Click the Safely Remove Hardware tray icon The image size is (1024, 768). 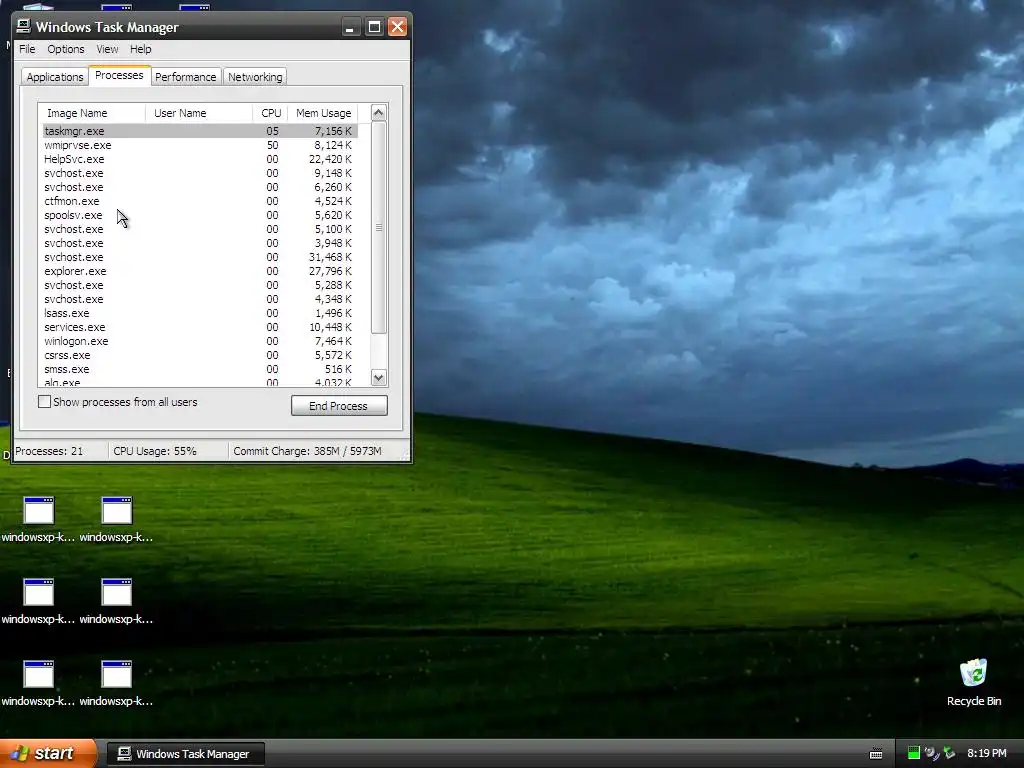click(949, 753)
